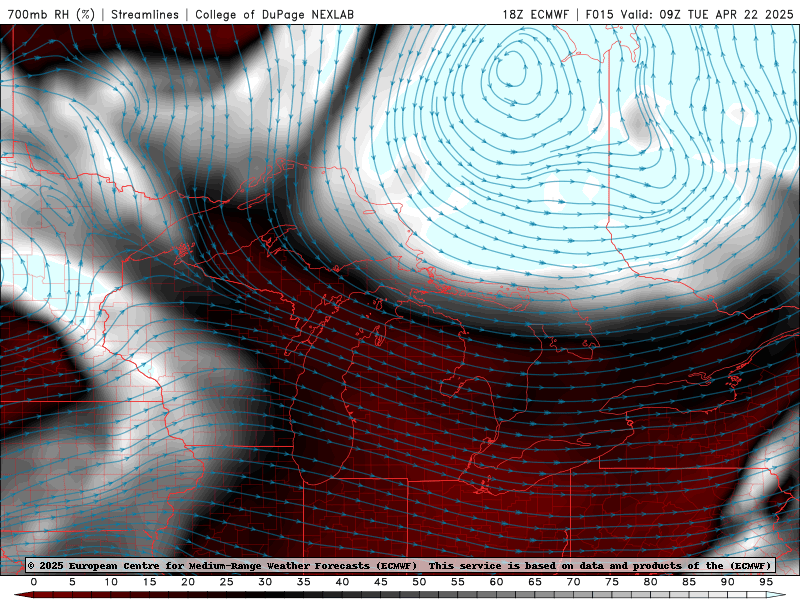Image resolution: width=800 pixels, height=600 pixels.
Task: Click the colorbar label '0'
Action: (34, 582)
